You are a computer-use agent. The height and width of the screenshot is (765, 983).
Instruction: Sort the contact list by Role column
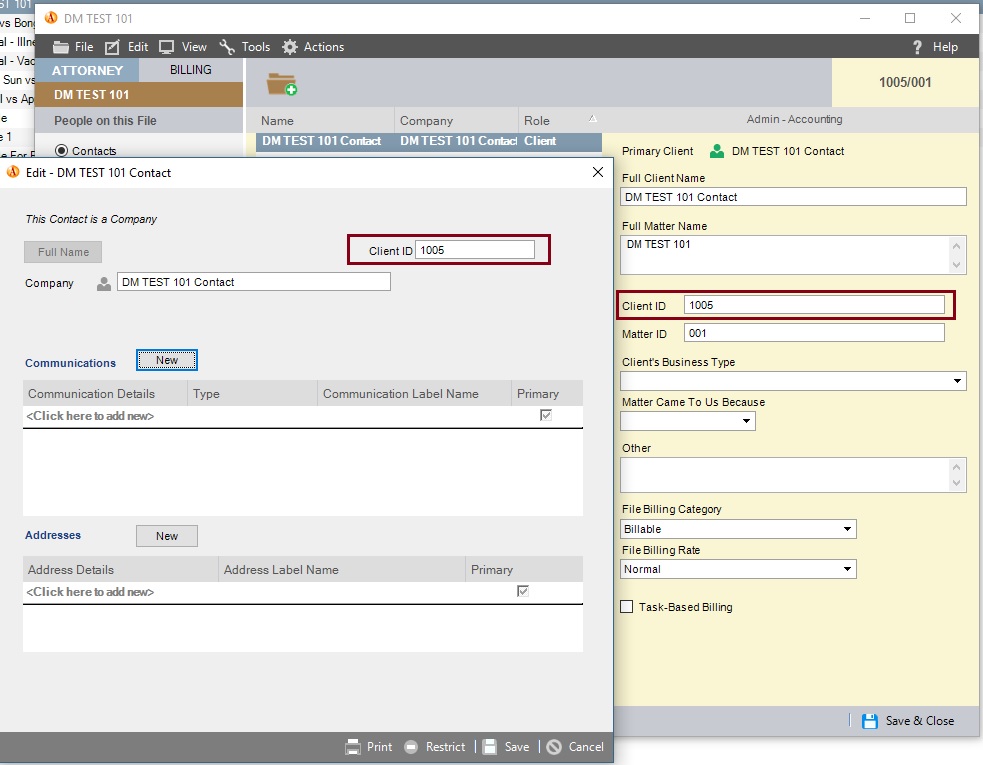coord(560,120)
